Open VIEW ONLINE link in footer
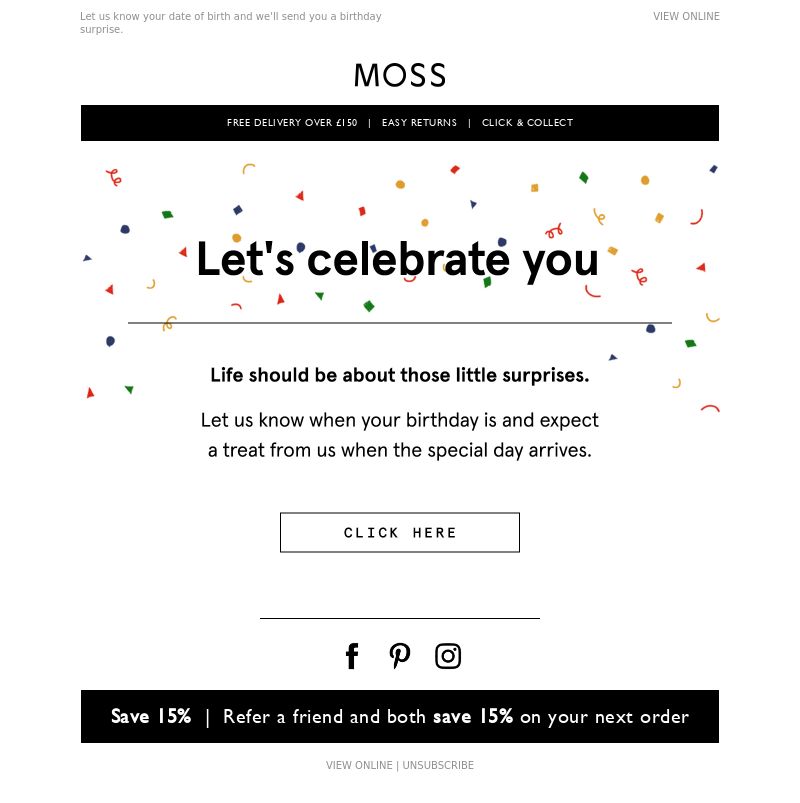800x803 pixels. click(x=359, y=765)
